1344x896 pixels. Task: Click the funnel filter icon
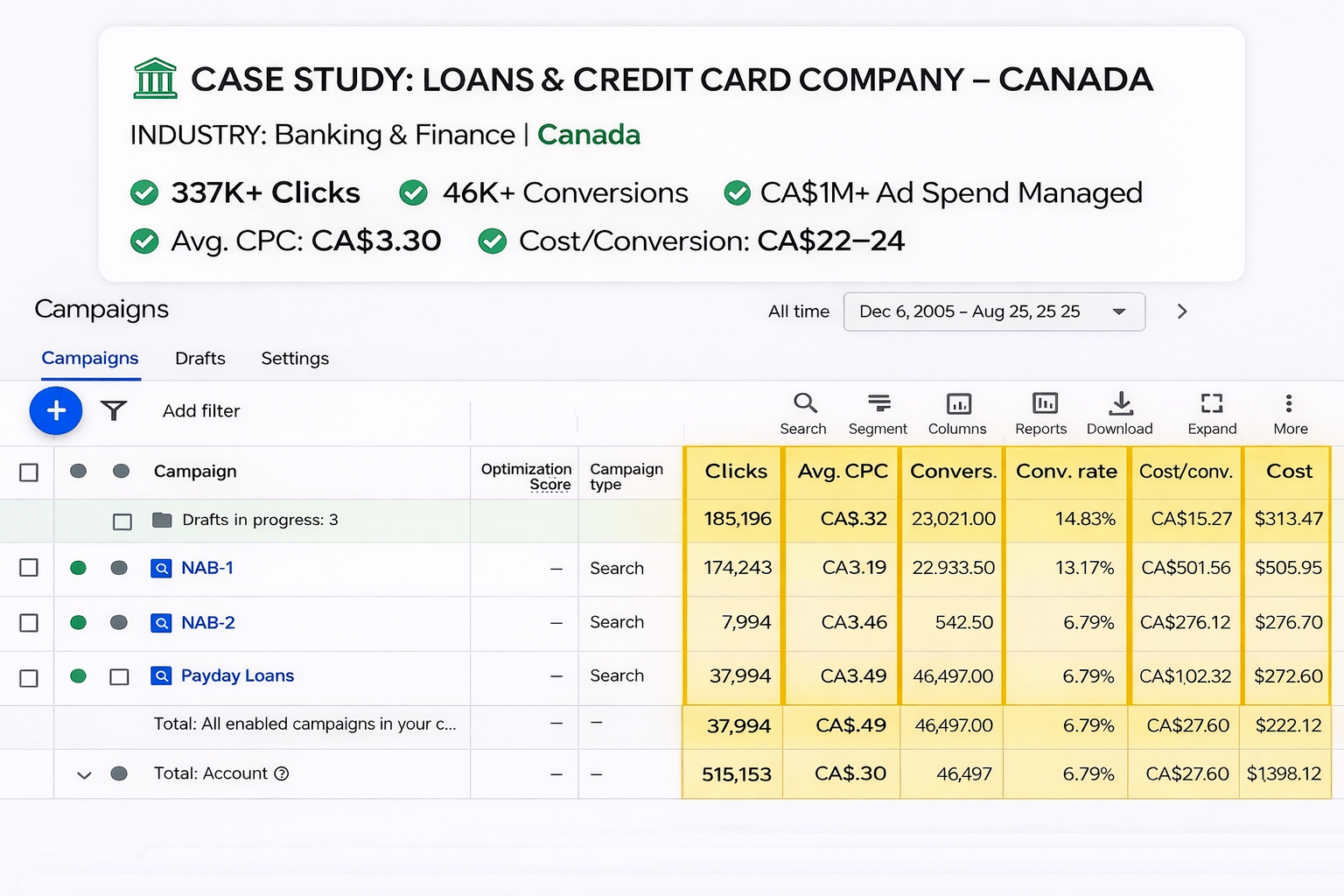114,410
